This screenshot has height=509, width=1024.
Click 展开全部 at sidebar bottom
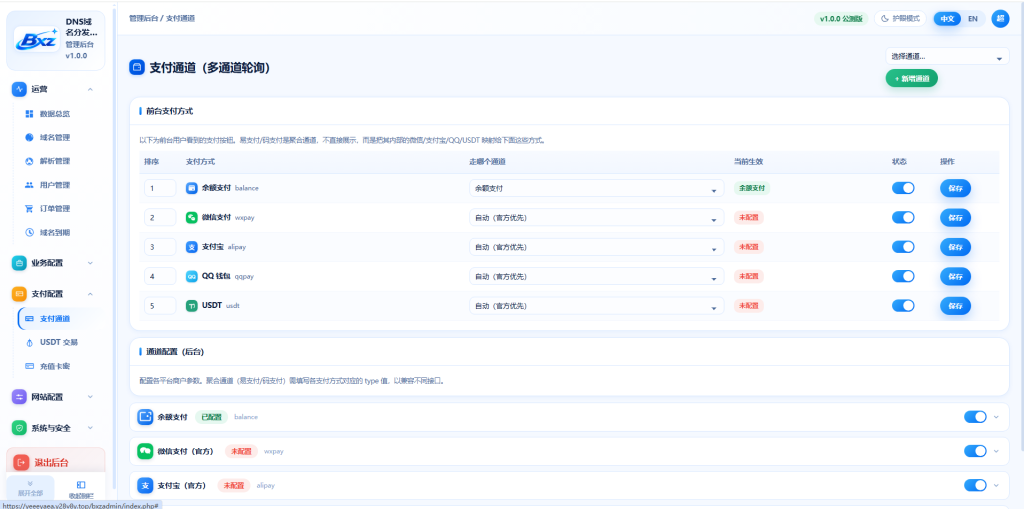(x=30, y=489)
